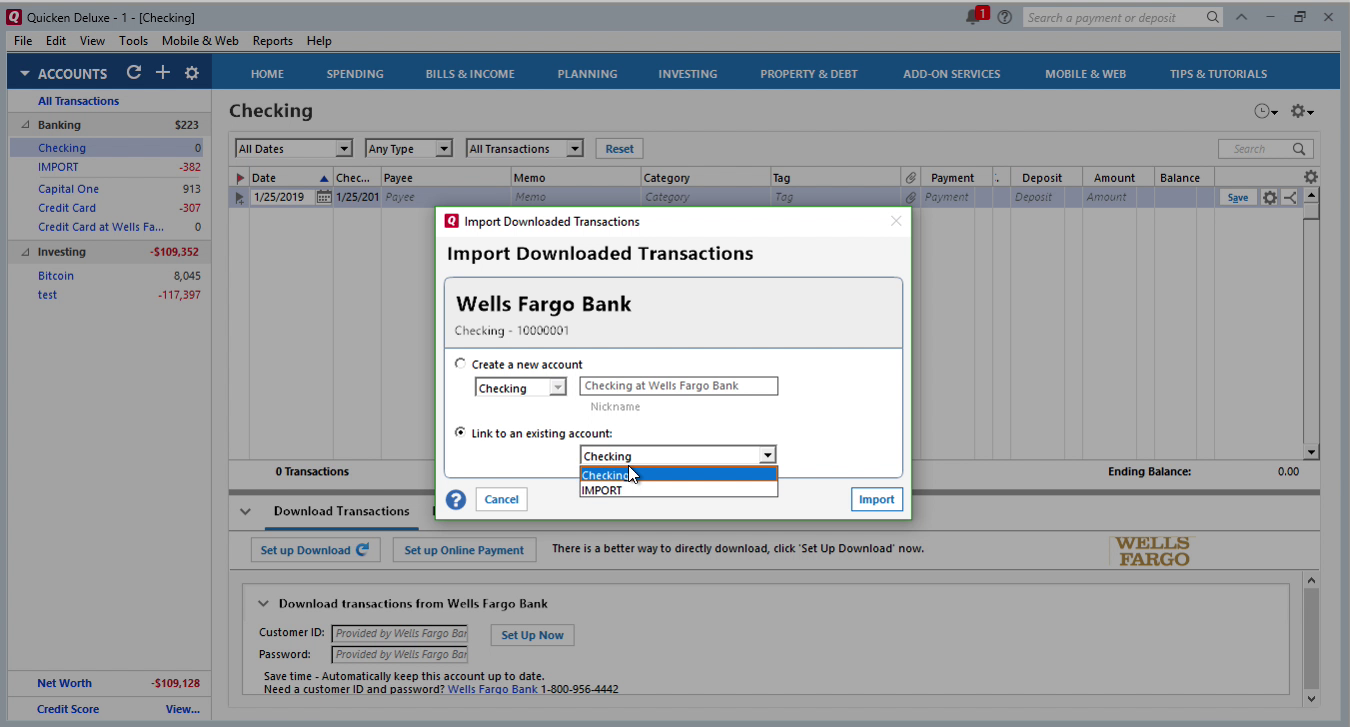
Task: Collapse the Banking account group
Action: tap(25, 125)
